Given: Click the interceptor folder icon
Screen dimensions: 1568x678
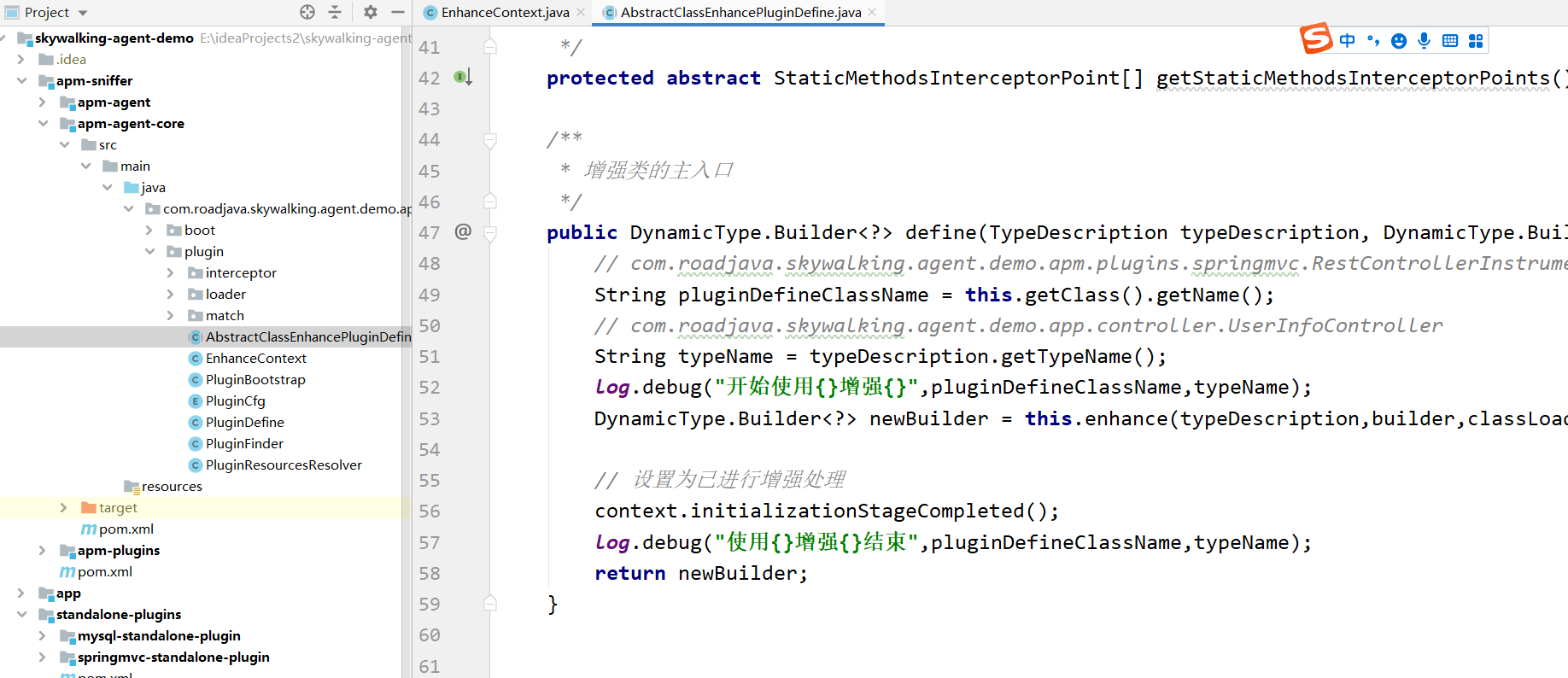Looking at the screenshot, I should (x=195, y=272).
